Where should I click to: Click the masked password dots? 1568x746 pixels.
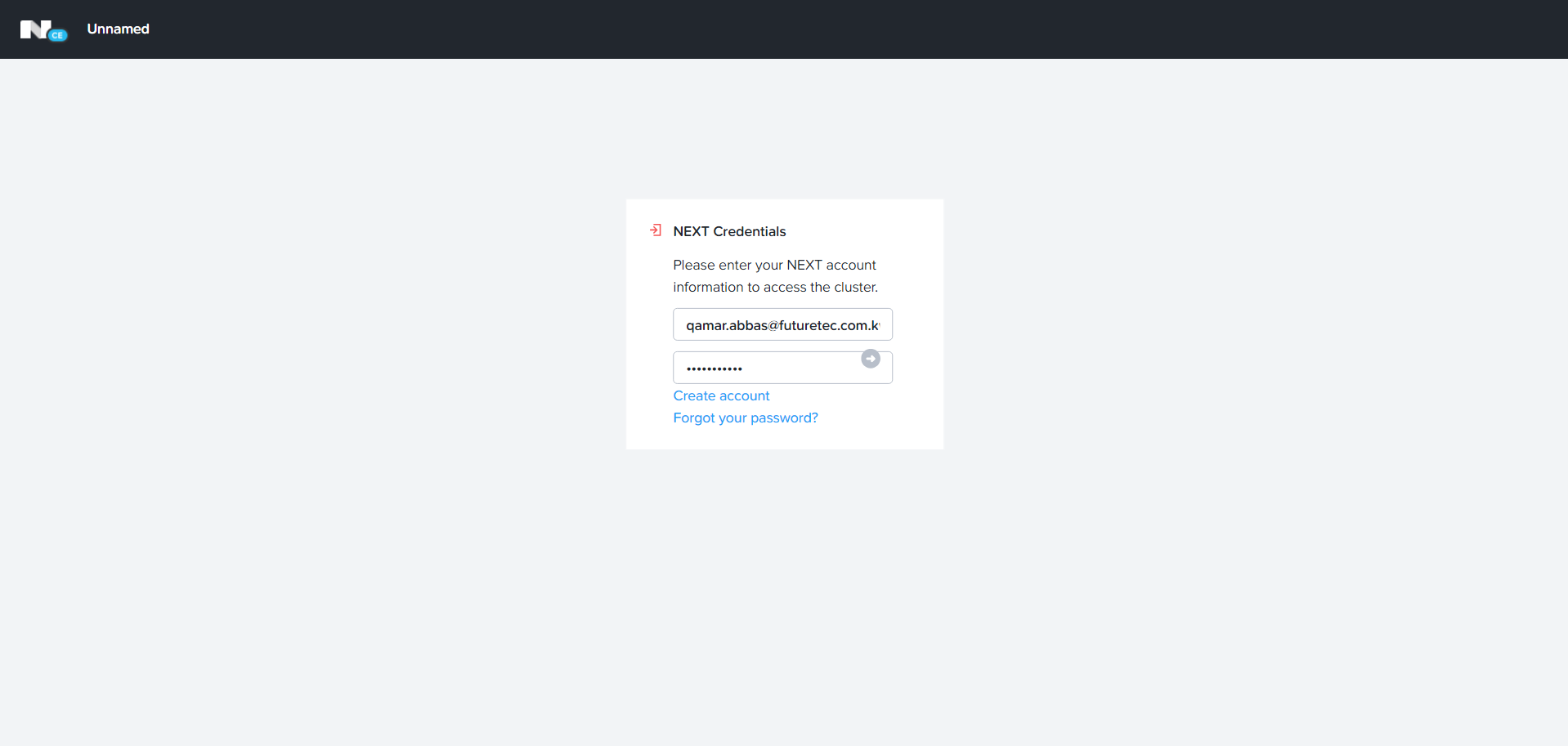click(x=714, y=369)
